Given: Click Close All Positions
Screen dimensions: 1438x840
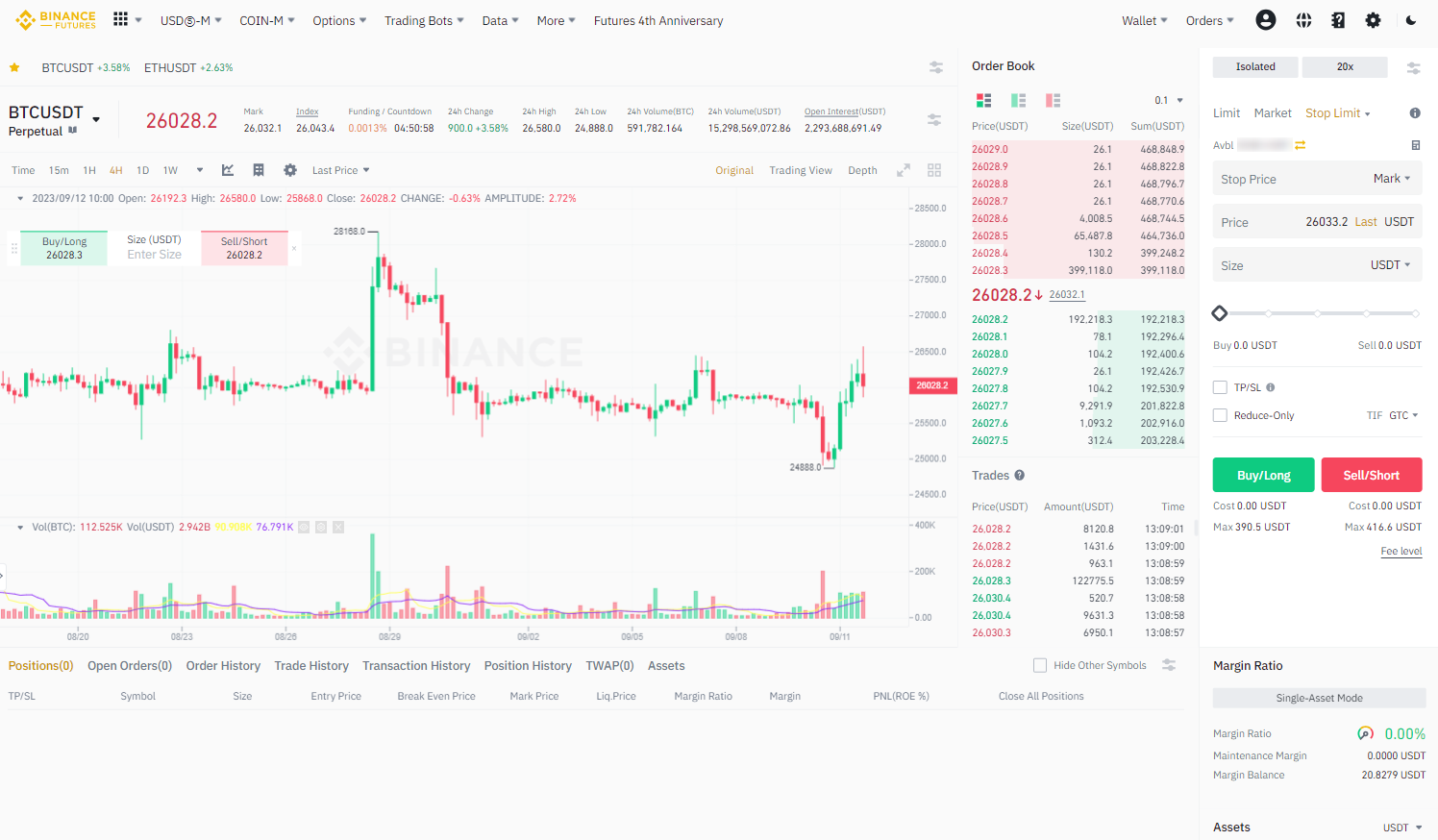Looking at the screenshot, I should [x=1041, y=696].
